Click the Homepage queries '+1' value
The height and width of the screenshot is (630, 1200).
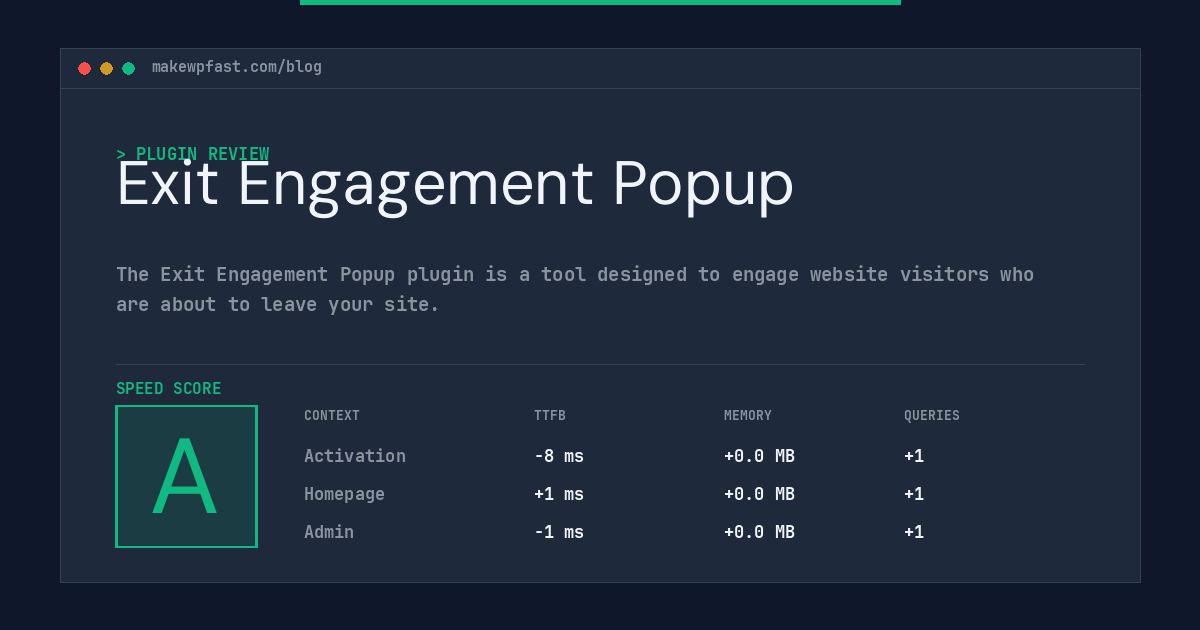click(x=914, y=494)
